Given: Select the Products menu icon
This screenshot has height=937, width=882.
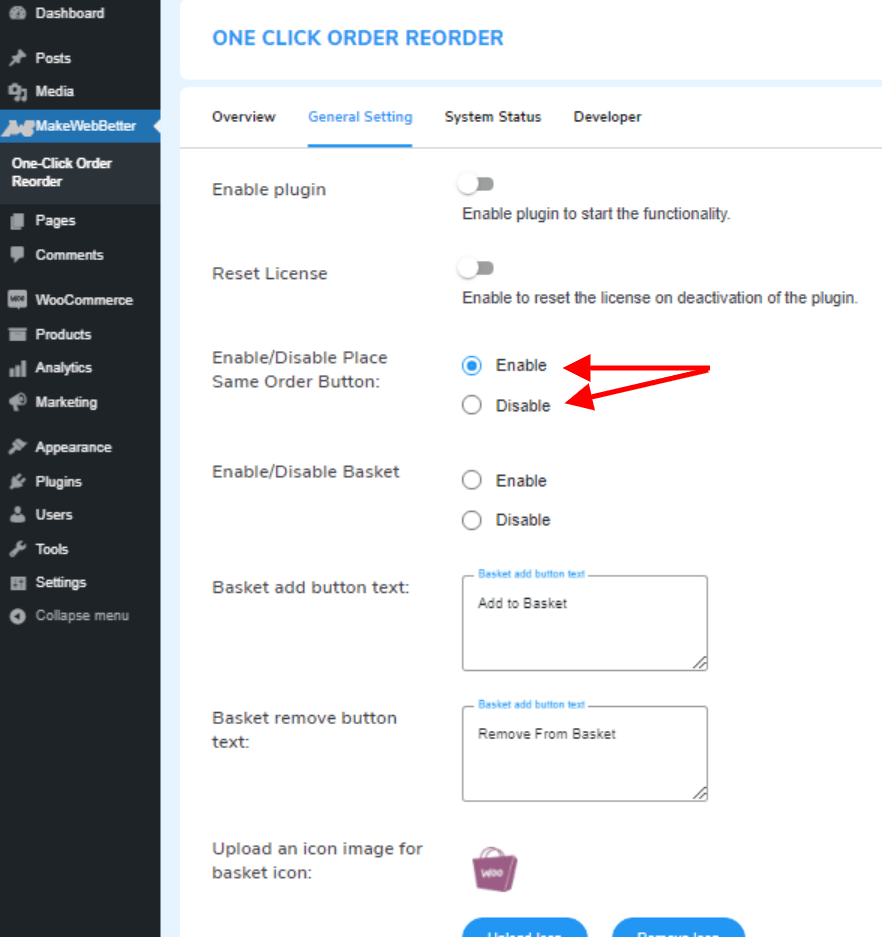Looking at the screenshot, I should pyautogui.click(x=15, y=334).
